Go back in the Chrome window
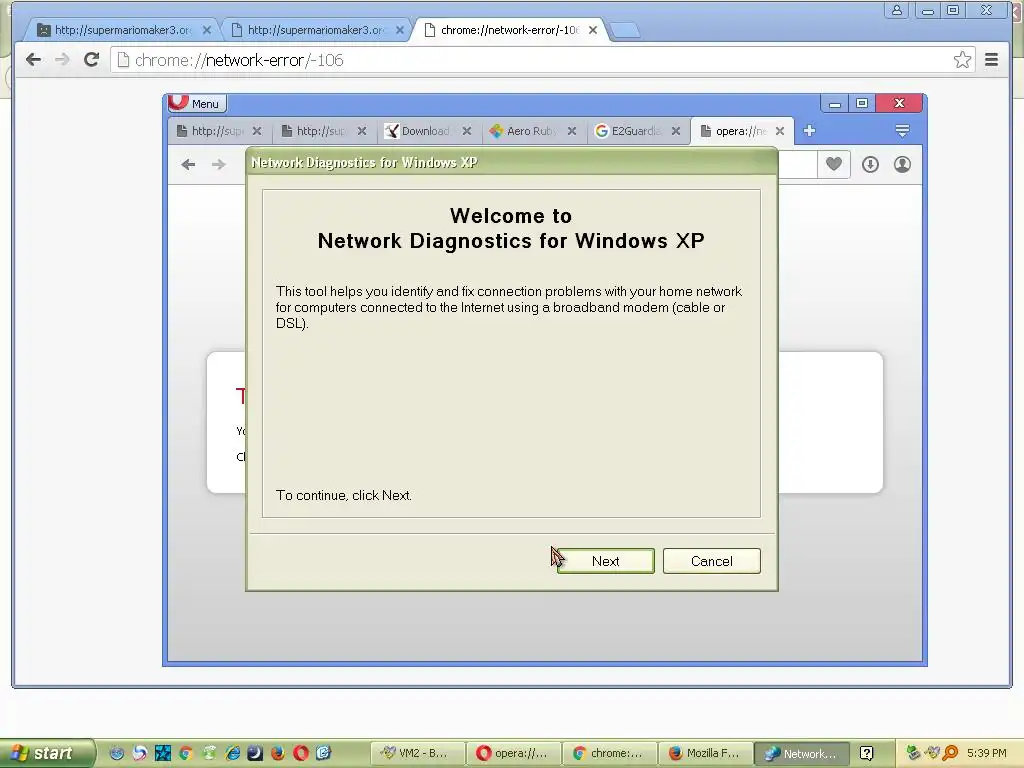The height and width of the screenshot is (768, 1024). tap(33, 60)
